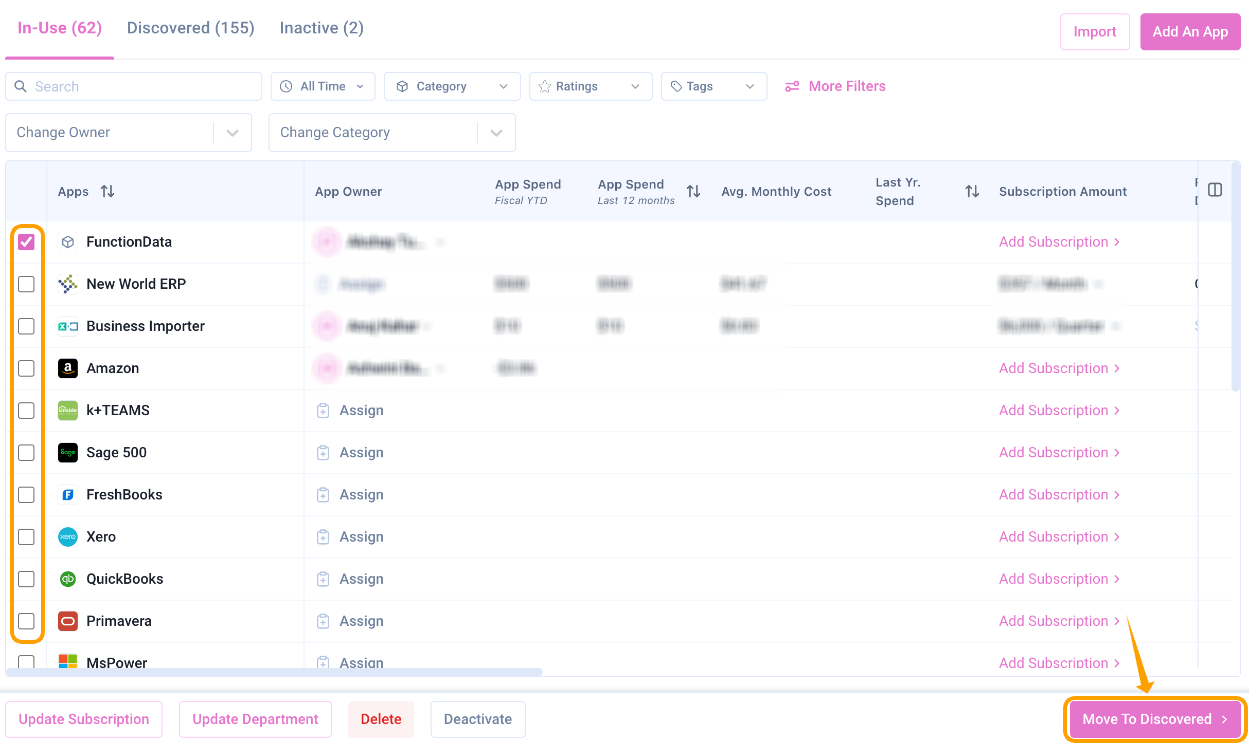The width and height of the screenshot is (1249, 743).
Task: Sort by Apps column arrows
Action: point(108,191)
